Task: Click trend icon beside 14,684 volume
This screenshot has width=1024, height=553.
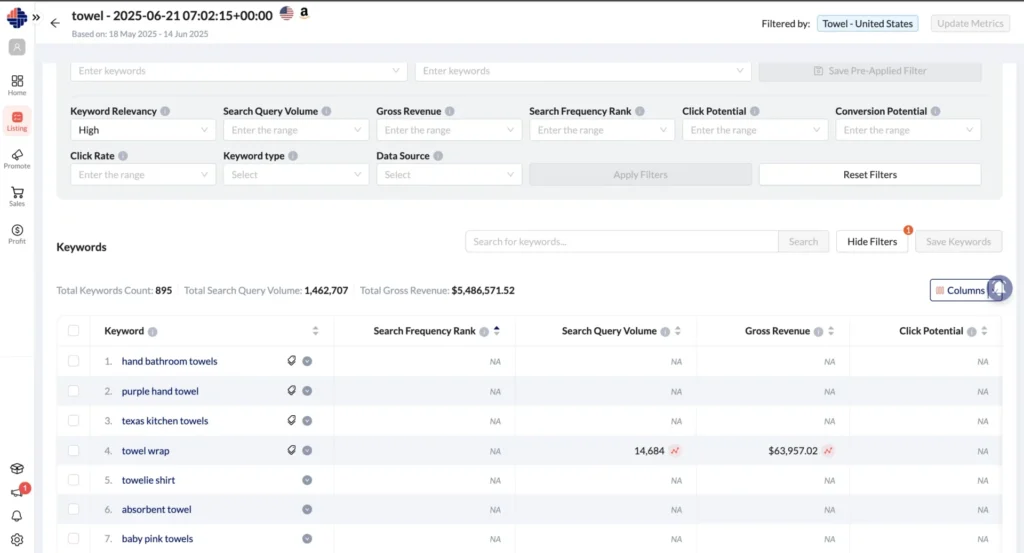Action: (x=675, y=450)
